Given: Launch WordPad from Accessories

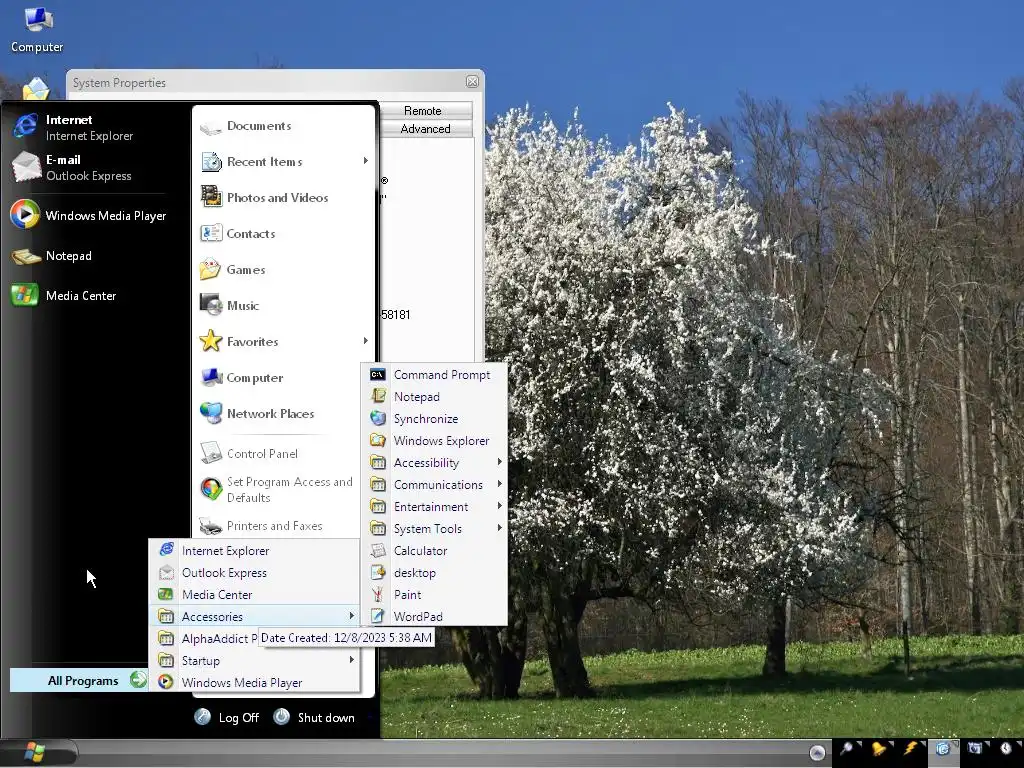Looking at the screenshot, I should (x=434, y=616).
